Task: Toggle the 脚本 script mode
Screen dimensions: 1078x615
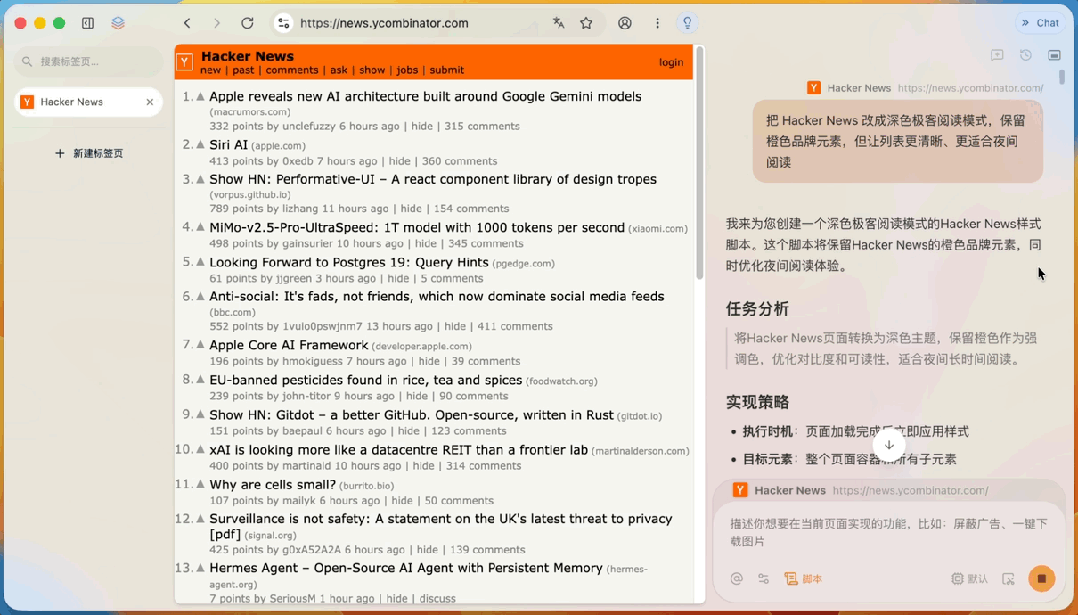Action: coord(803,579)
